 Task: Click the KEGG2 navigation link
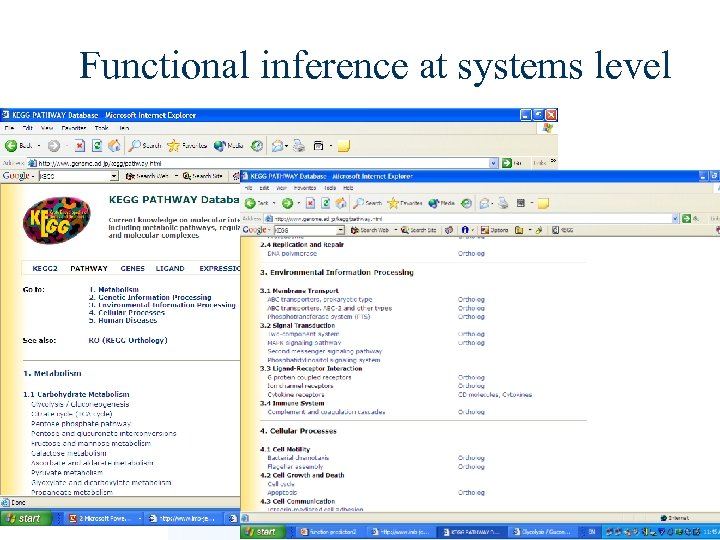[45, 268]
